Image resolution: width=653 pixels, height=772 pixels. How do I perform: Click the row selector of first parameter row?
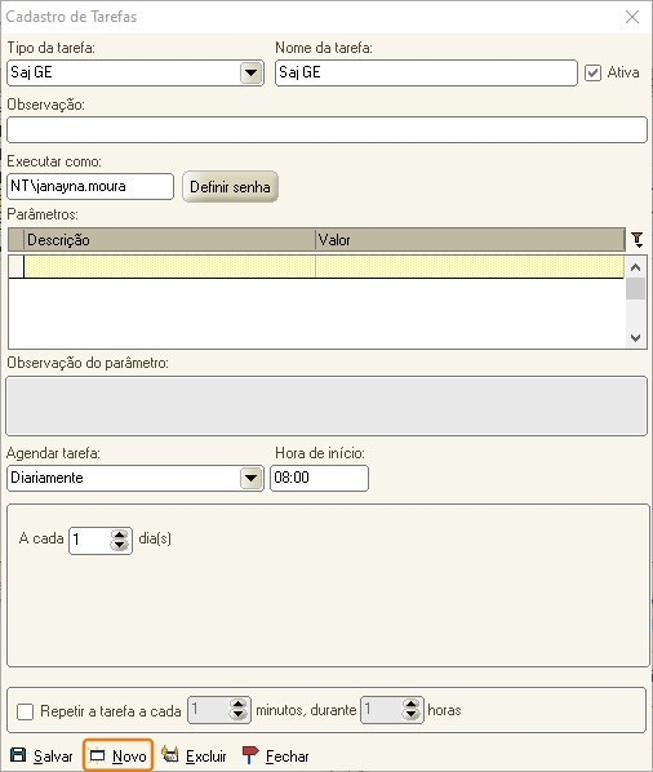pyautogui.click(x=16, y=266)
